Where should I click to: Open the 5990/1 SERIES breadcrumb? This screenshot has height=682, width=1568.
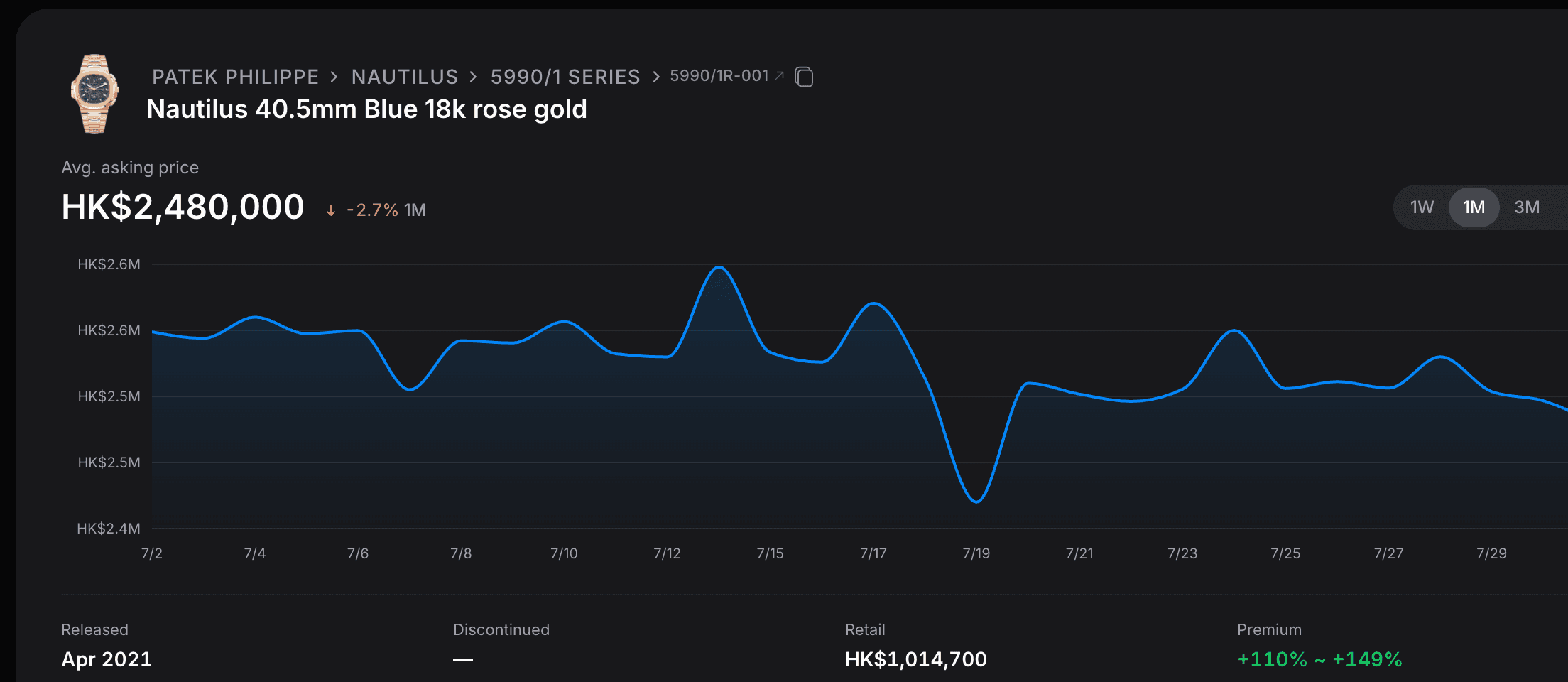[565, 77]
